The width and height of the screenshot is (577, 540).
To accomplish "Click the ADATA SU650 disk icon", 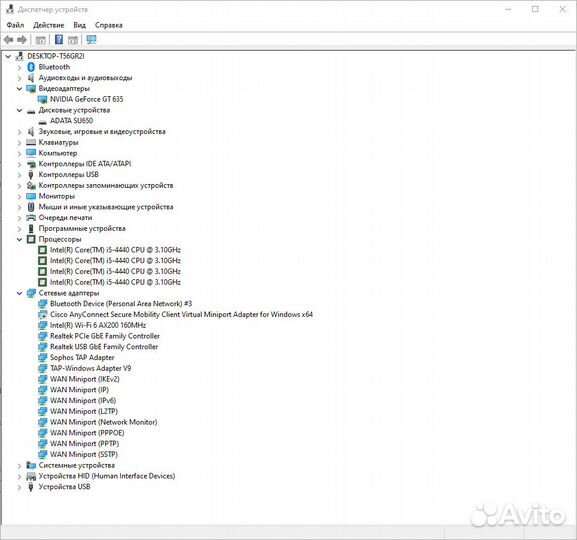I will pos(43,121).
